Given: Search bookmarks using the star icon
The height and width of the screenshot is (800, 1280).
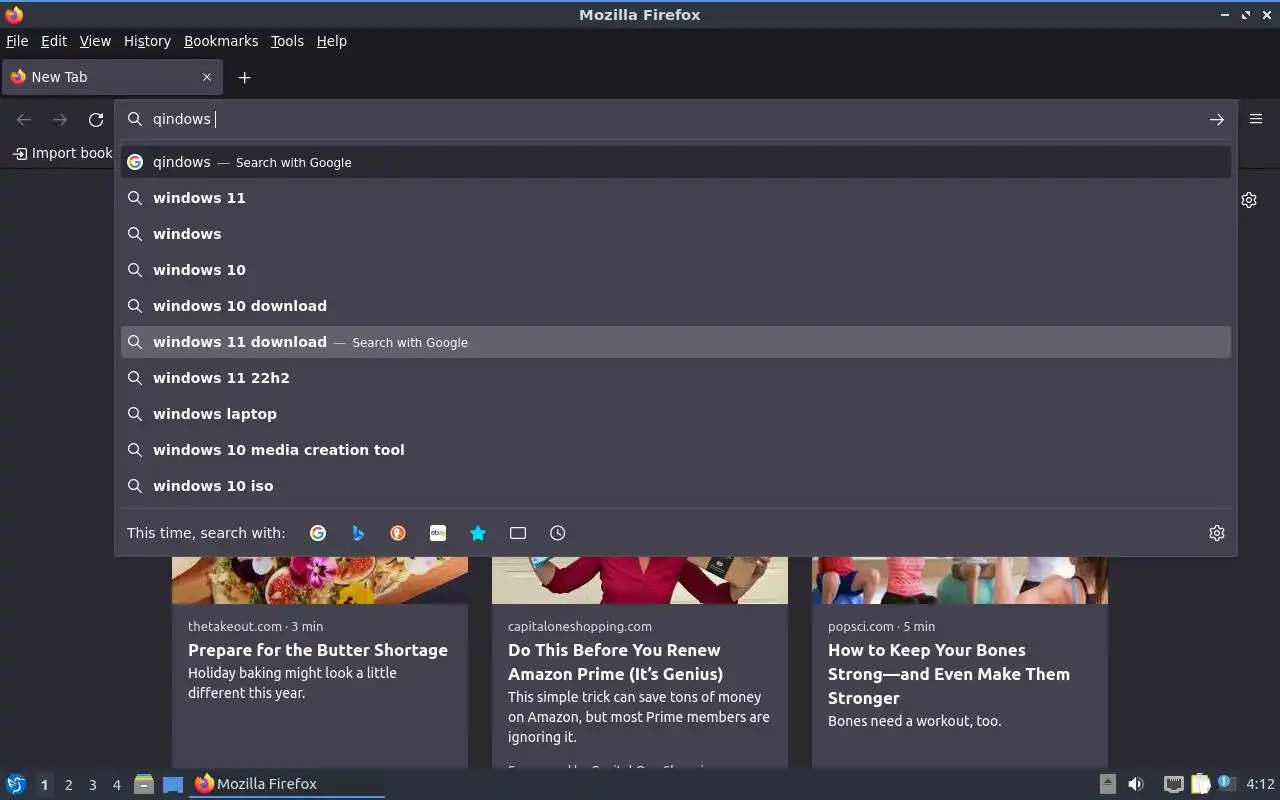Looking at the screenshot, I should click(478, 533).
